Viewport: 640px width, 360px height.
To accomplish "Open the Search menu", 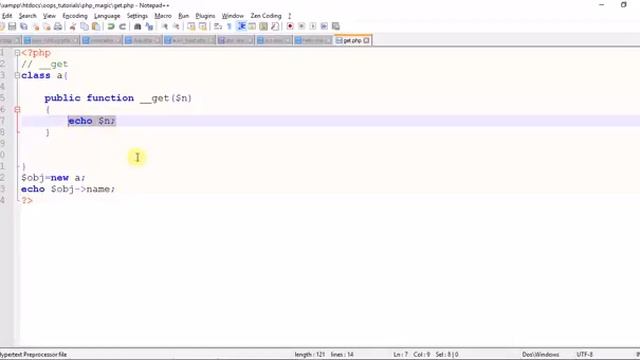I will point(27,16).
